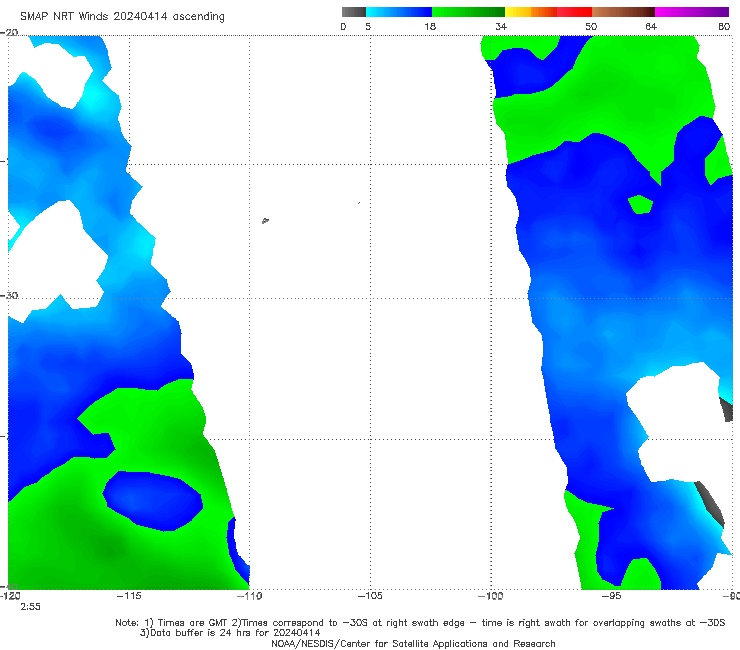Click the note "3)Data buffer is 24 hrs for 20240414"
Screen dimensions: 740x650
point(230,633)
